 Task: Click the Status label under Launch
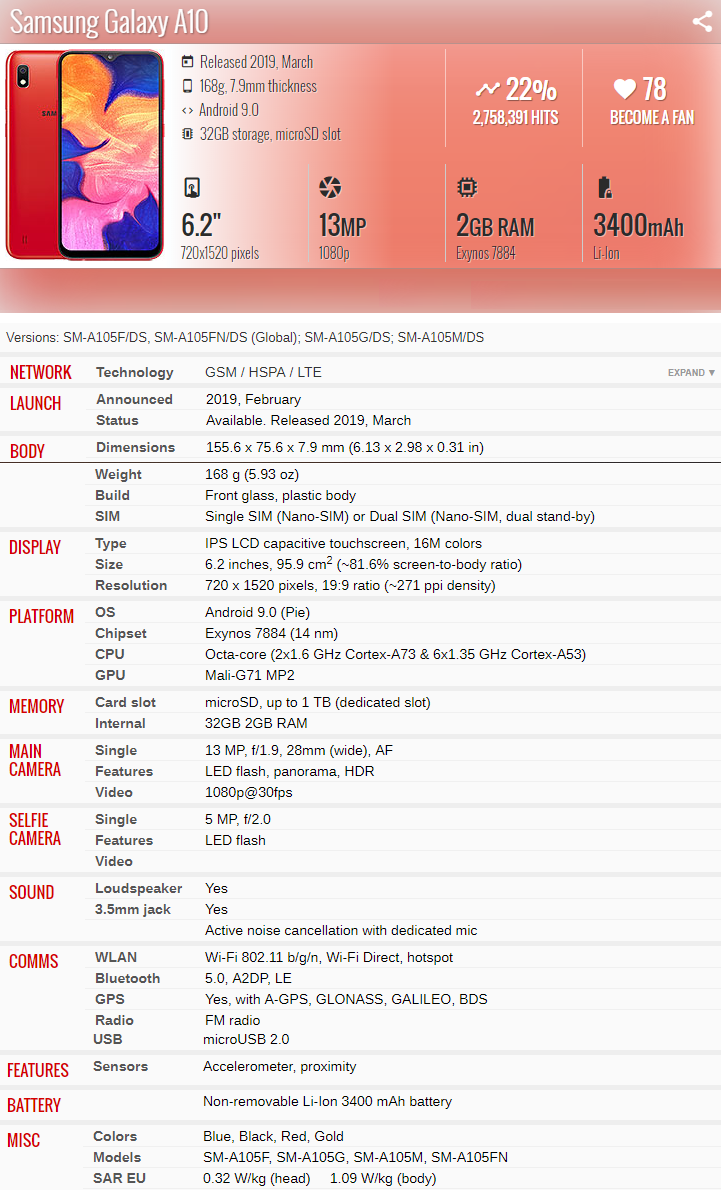coord(117,420)
